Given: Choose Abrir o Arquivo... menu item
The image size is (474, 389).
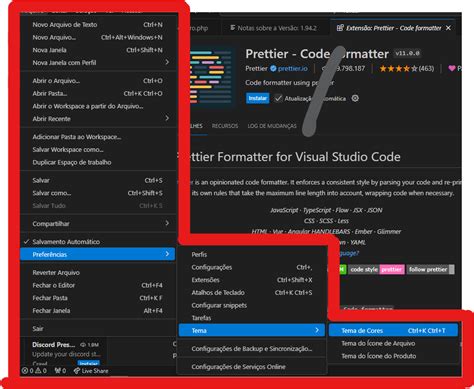Looking at the screenshot, I should [x=98, y=81].
